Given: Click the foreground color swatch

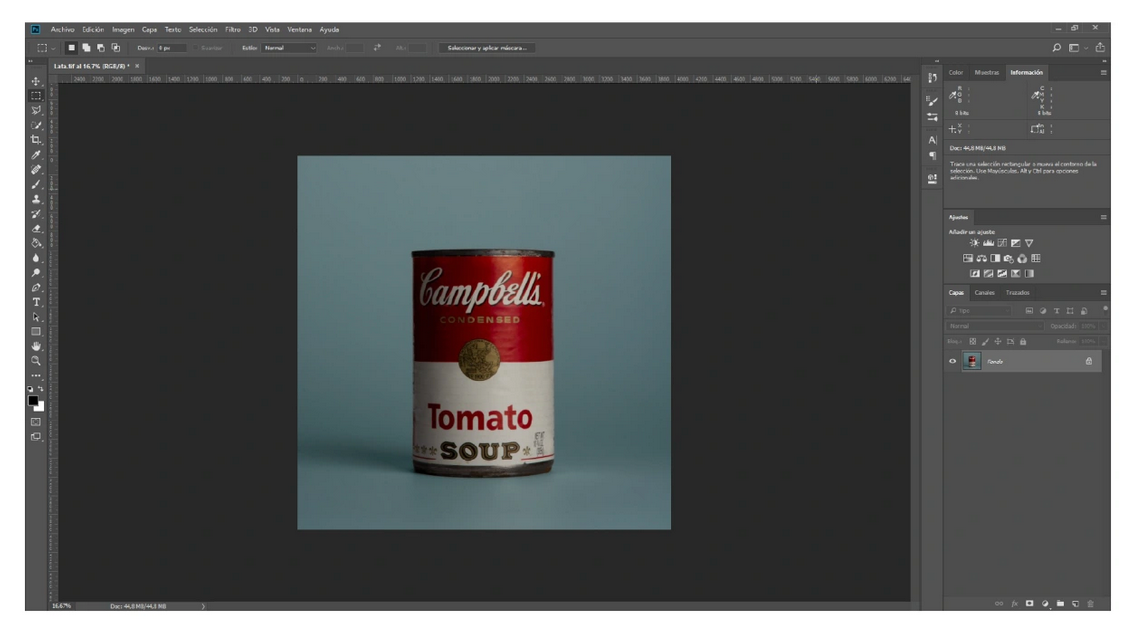Looking at the screenshot, I should [x=33, y=401].
